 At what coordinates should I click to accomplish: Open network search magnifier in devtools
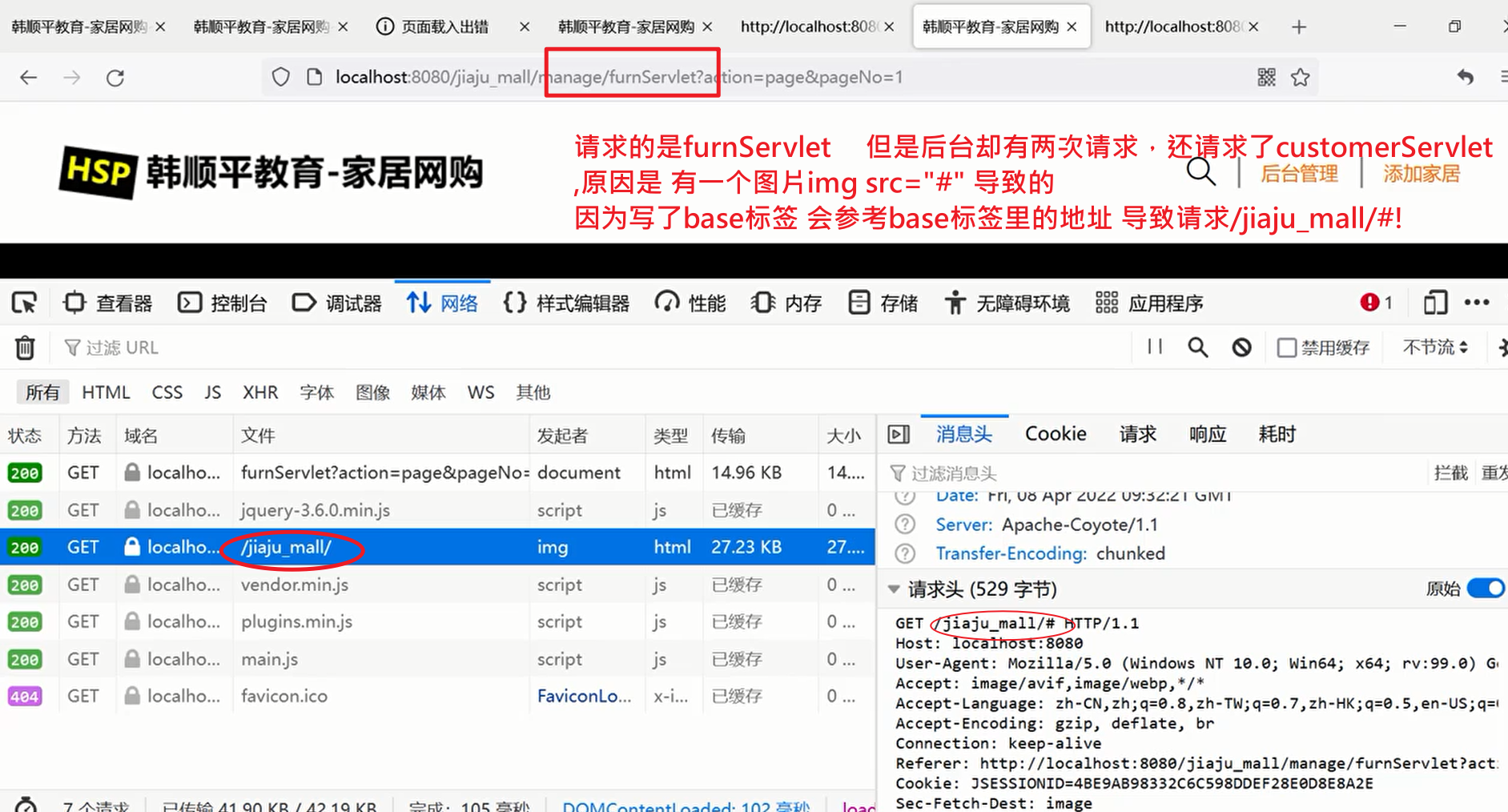(1197, 347)
